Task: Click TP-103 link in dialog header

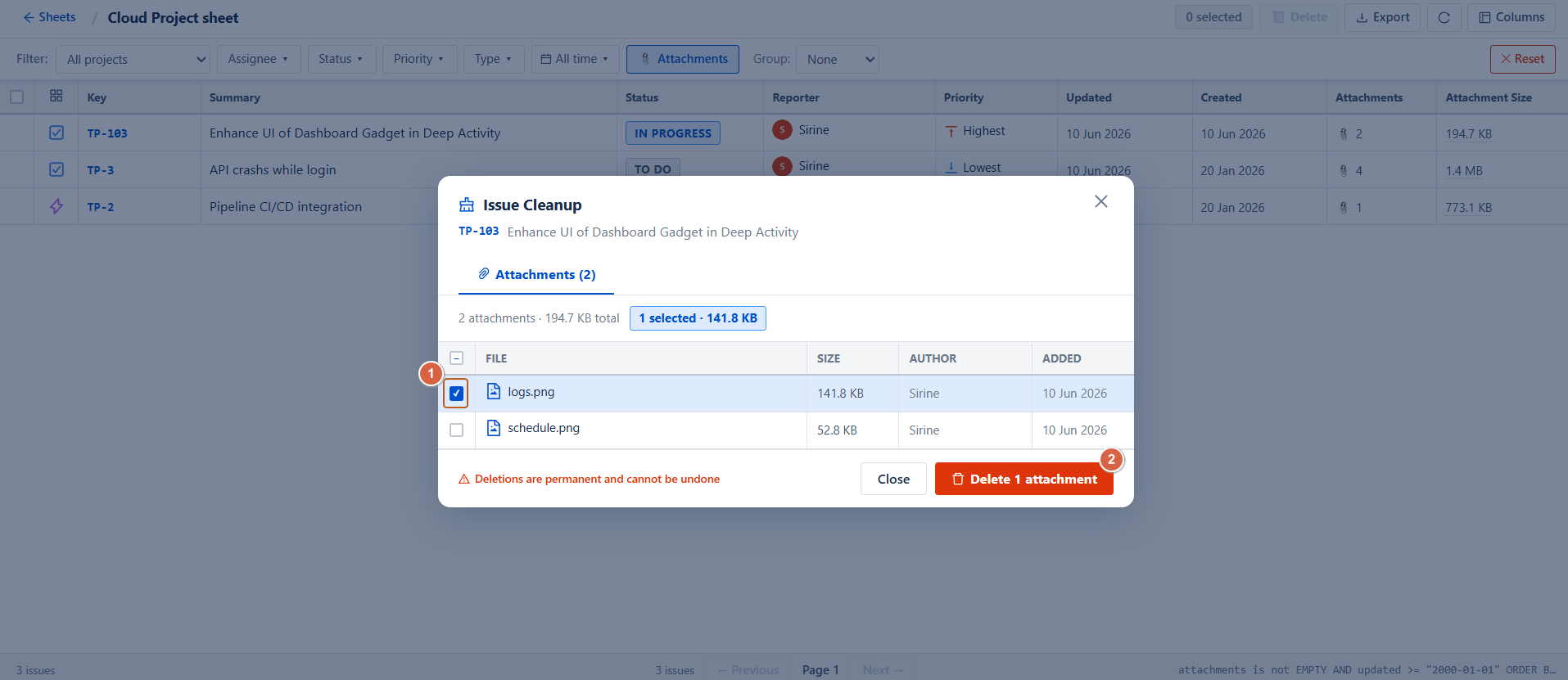Action: point(478,232)
